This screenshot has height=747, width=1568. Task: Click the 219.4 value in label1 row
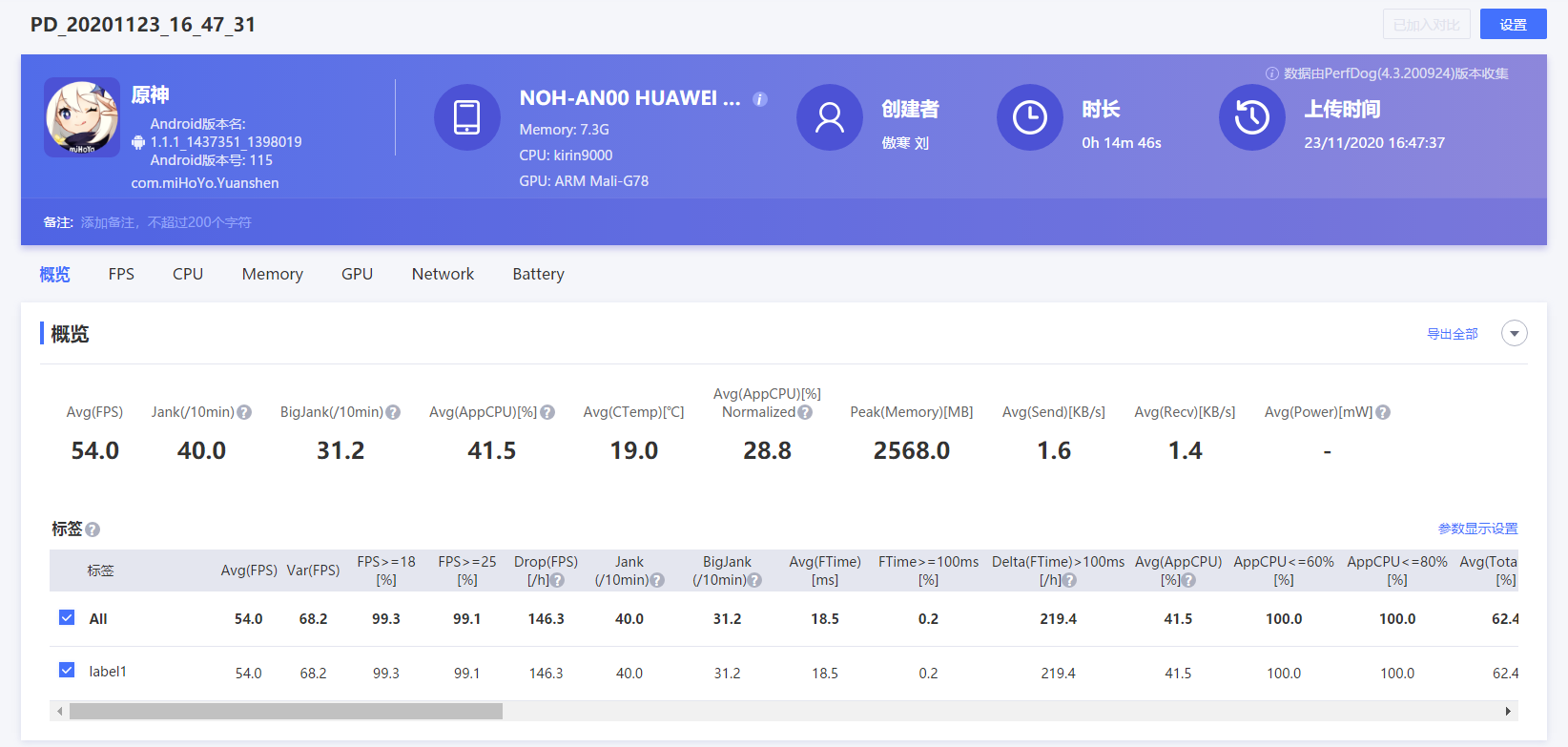point(1059,674)
